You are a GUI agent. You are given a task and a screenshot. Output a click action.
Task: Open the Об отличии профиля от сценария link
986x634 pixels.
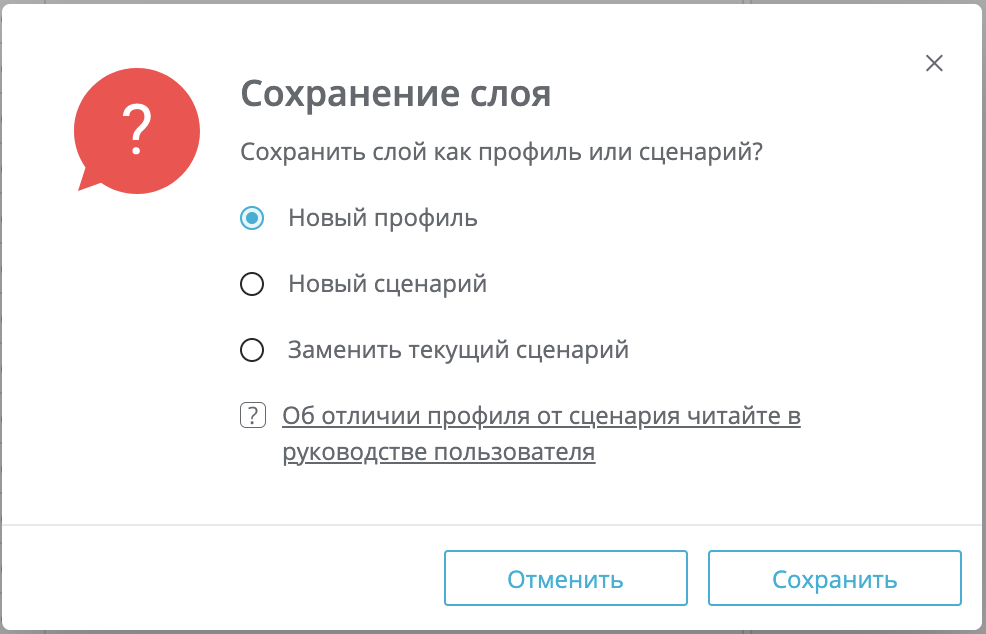tap(541, 416)
